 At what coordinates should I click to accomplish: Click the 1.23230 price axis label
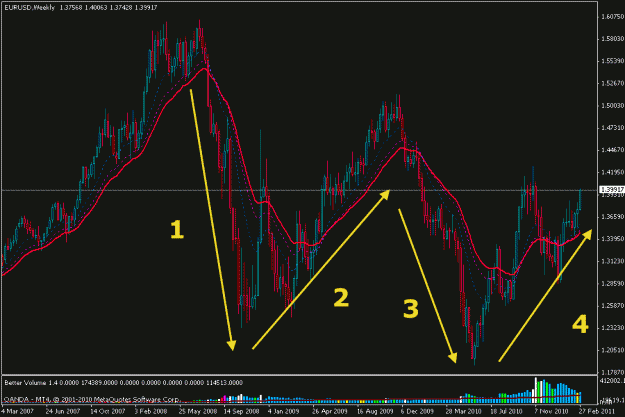[612, 328]
